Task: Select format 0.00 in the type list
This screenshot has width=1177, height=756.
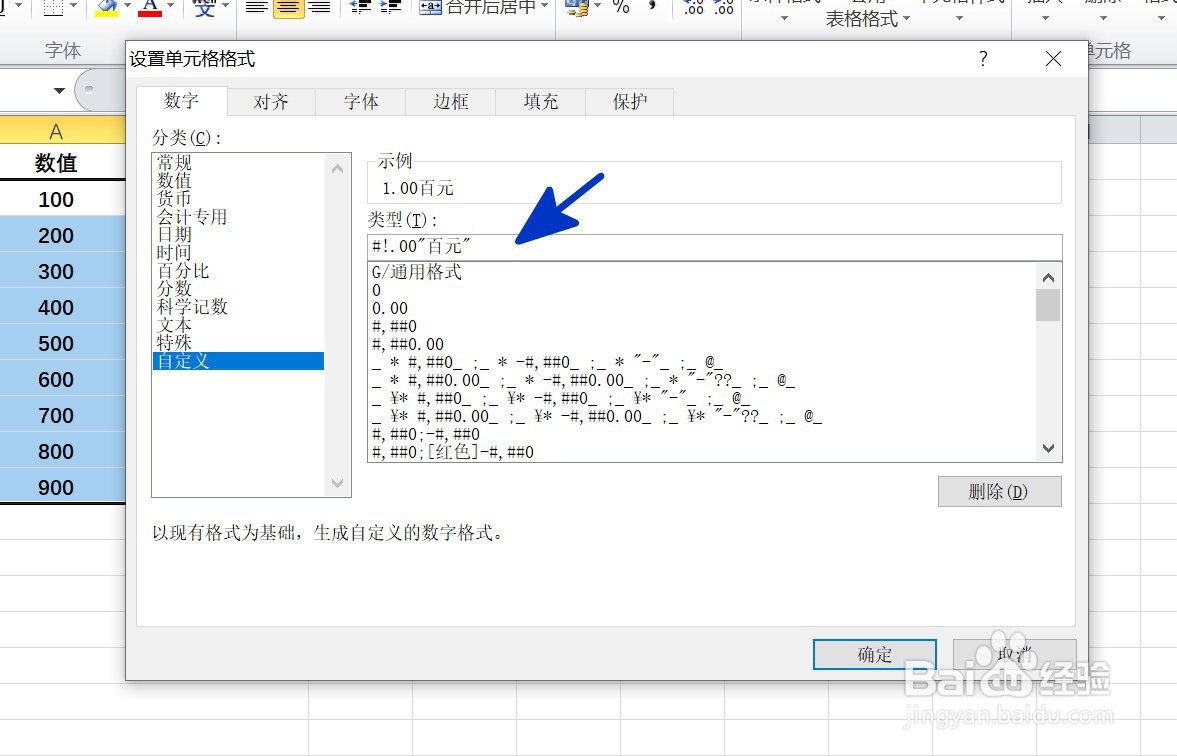Action: click(x=390, y=308)
